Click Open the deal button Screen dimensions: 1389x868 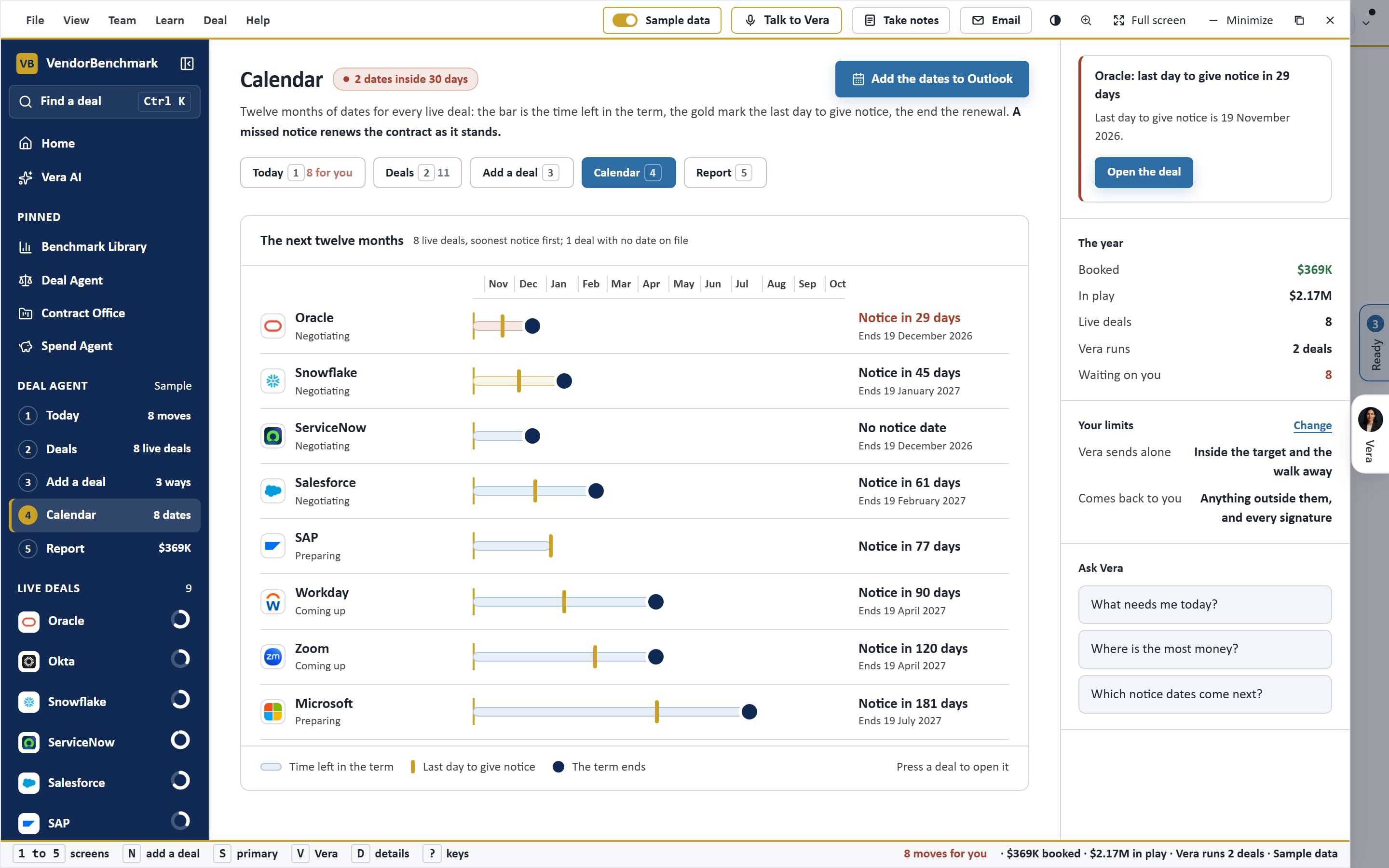(x=1144, y=172)
